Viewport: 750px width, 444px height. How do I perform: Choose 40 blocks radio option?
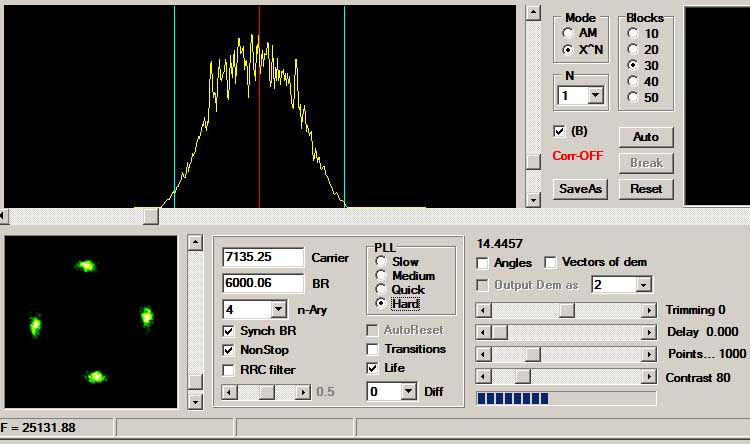pyautogui.click(x=633, y=82)
